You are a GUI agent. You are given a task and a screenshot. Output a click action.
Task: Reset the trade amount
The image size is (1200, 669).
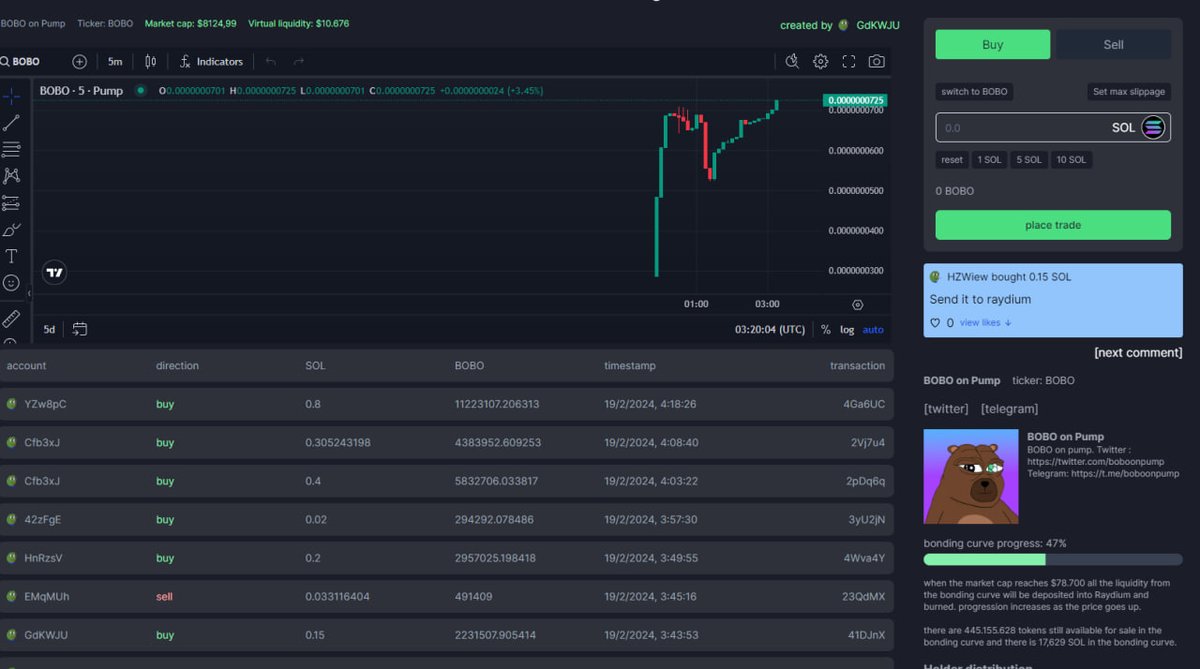pyautogui.click(x=952, y=160)
